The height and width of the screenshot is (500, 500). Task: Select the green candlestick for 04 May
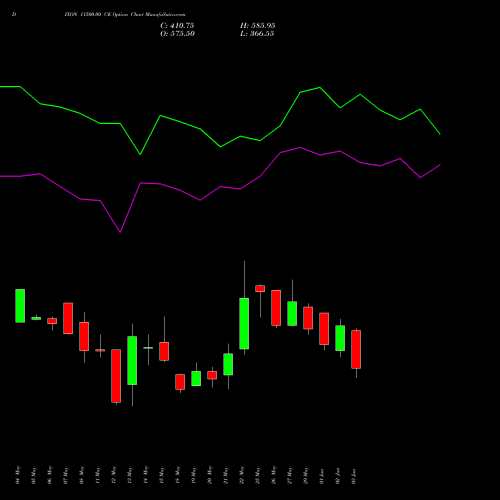pos(20,306)
